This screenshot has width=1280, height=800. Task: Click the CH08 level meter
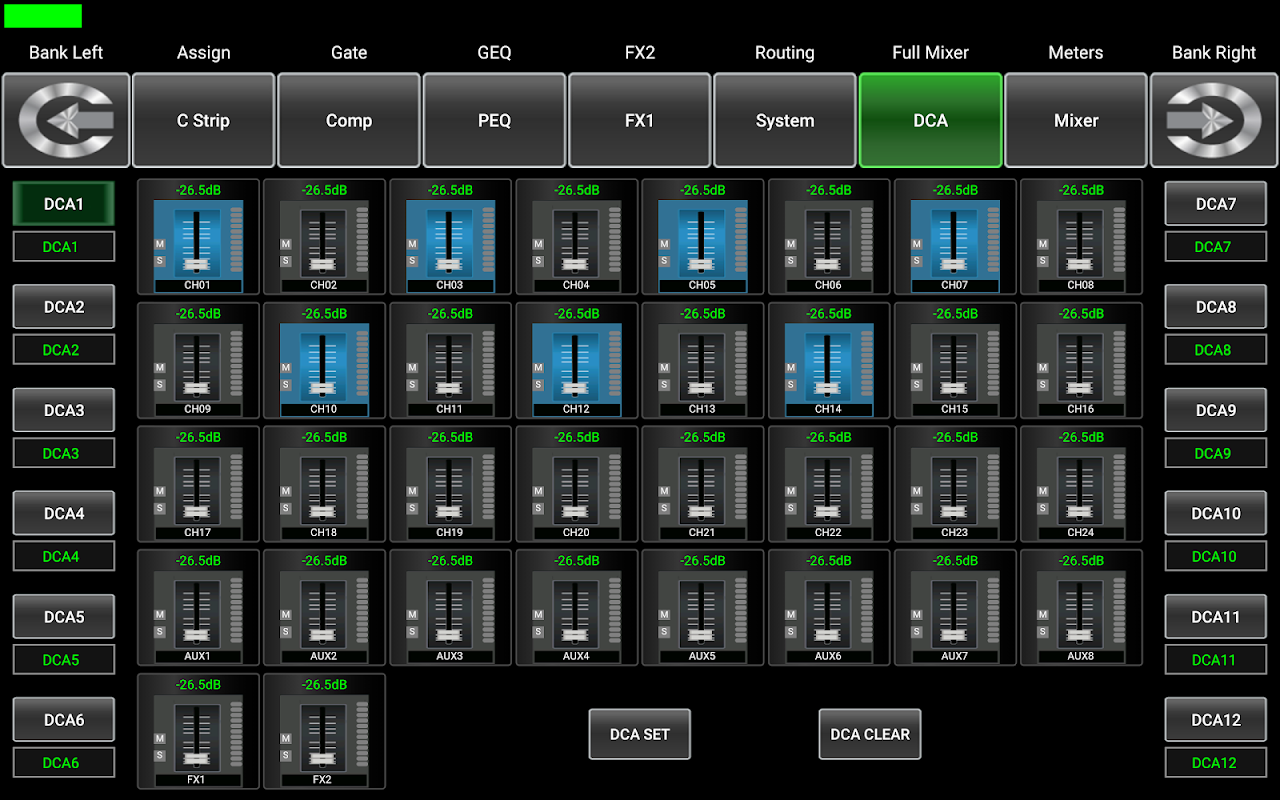pyautogui.click(x=1119, y=240)
